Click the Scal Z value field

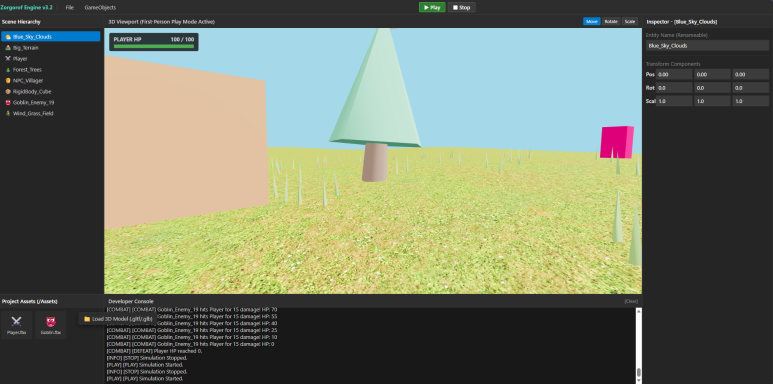750,101
